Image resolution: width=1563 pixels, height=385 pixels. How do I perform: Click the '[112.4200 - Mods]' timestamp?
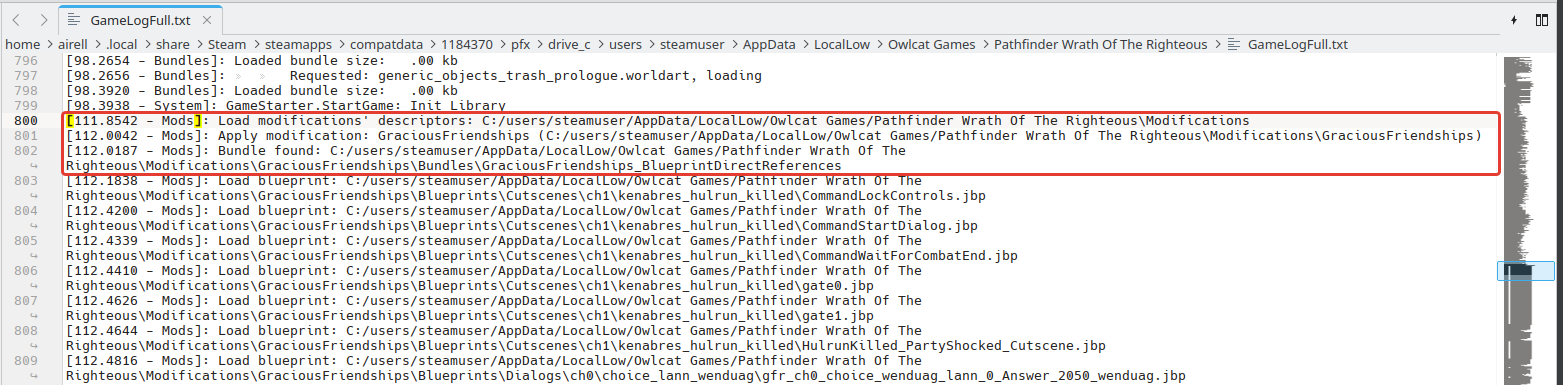click(x=134, y=210)
